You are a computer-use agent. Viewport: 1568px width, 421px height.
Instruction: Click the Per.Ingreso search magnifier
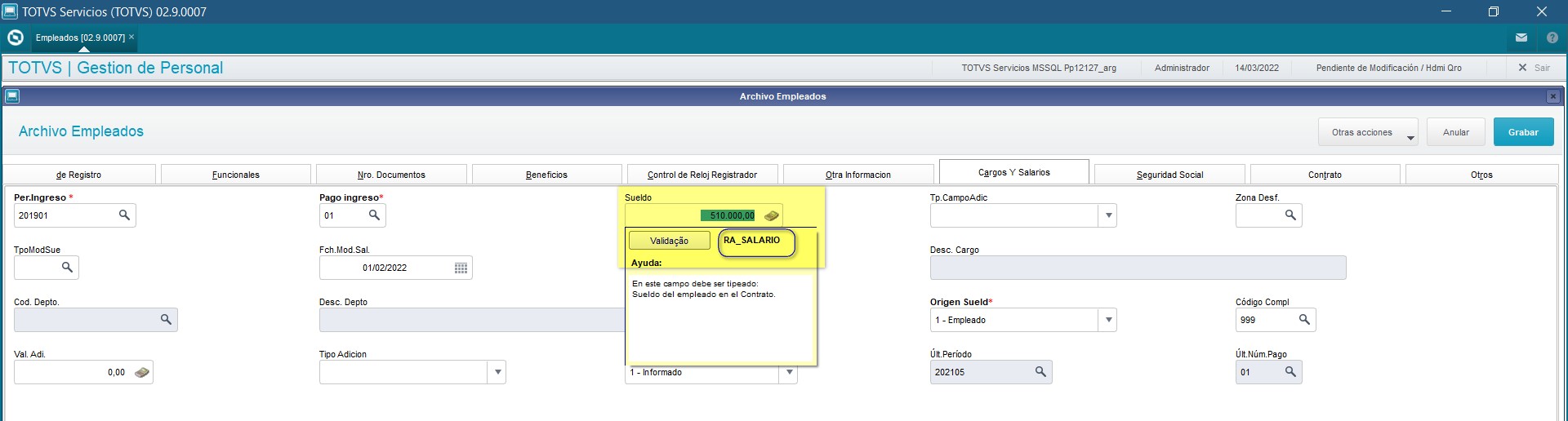pyautogui.click(x=124, y=215)
